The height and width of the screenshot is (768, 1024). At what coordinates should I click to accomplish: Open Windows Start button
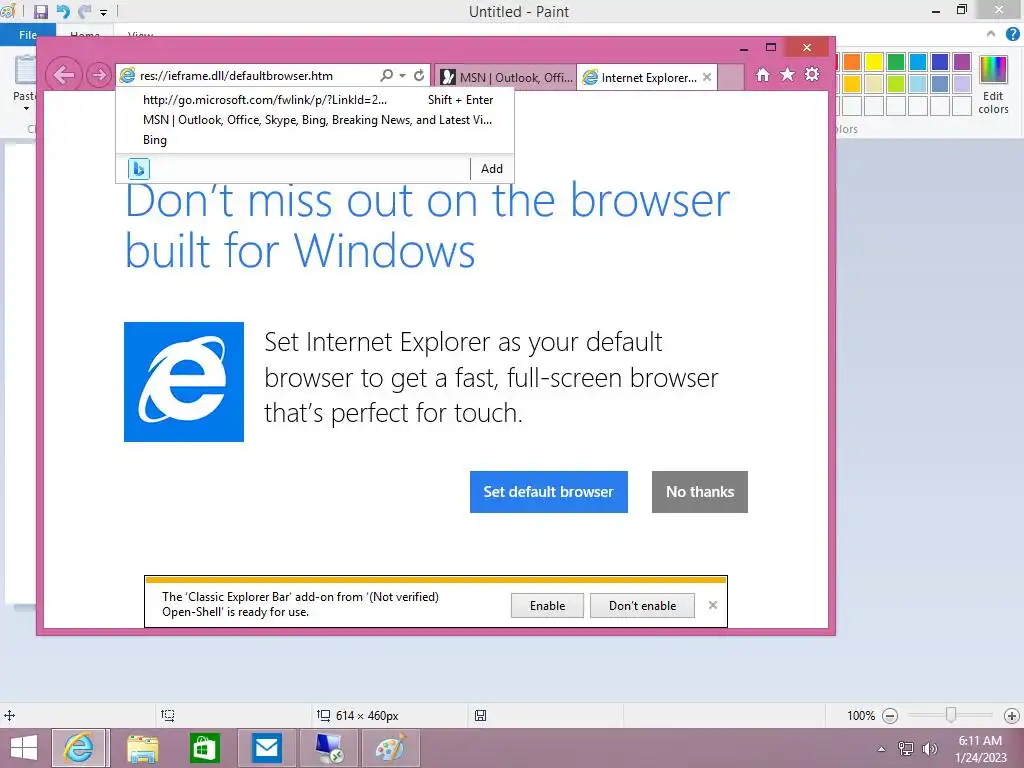coord(24,748)
